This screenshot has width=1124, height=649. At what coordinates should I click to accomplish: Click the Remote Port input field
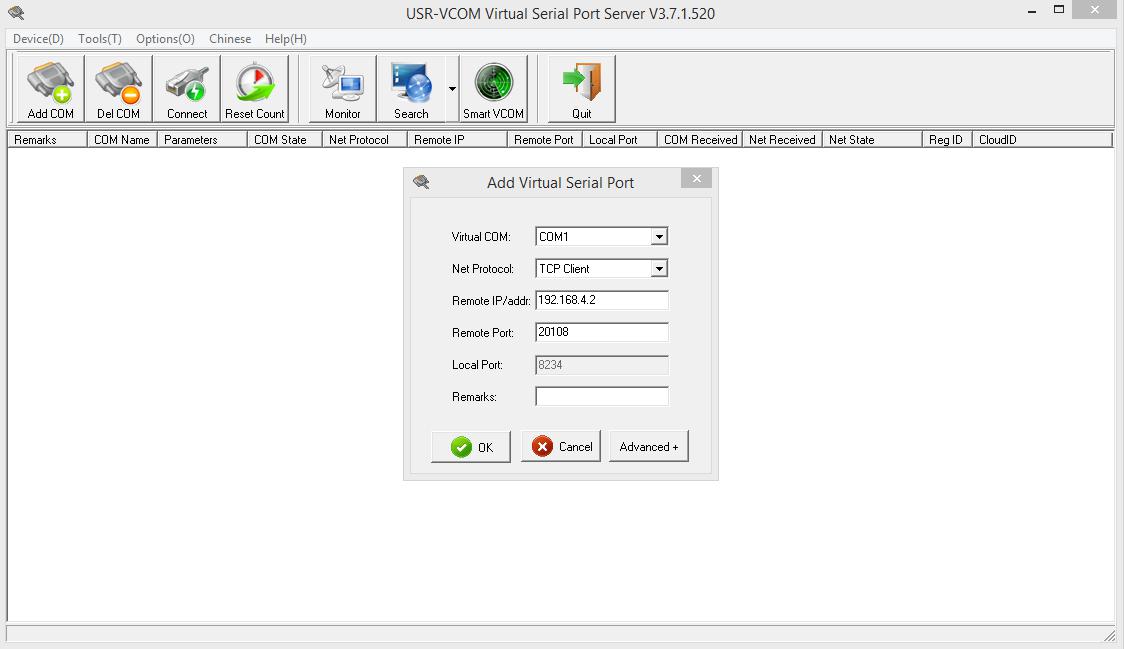(601, 332)
